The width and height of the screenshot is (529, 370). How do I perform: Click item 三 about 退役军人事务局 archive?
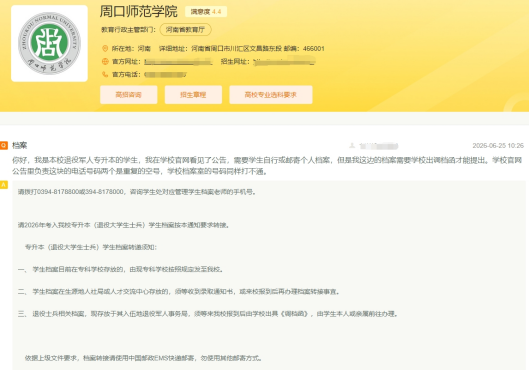coord(208,314)
